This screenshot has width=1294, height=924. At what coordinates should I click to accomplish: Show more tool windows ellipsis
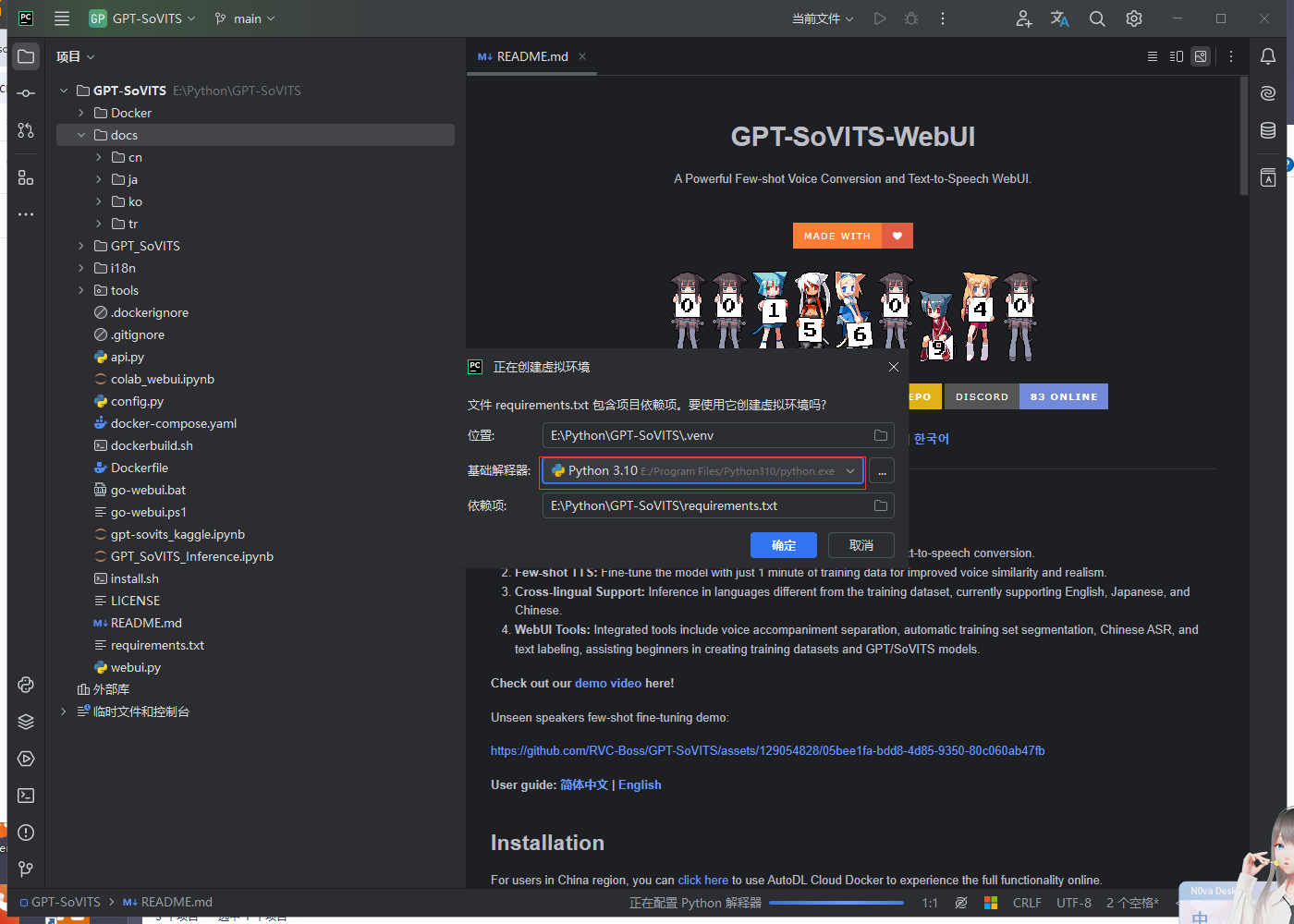pos(26,214)
